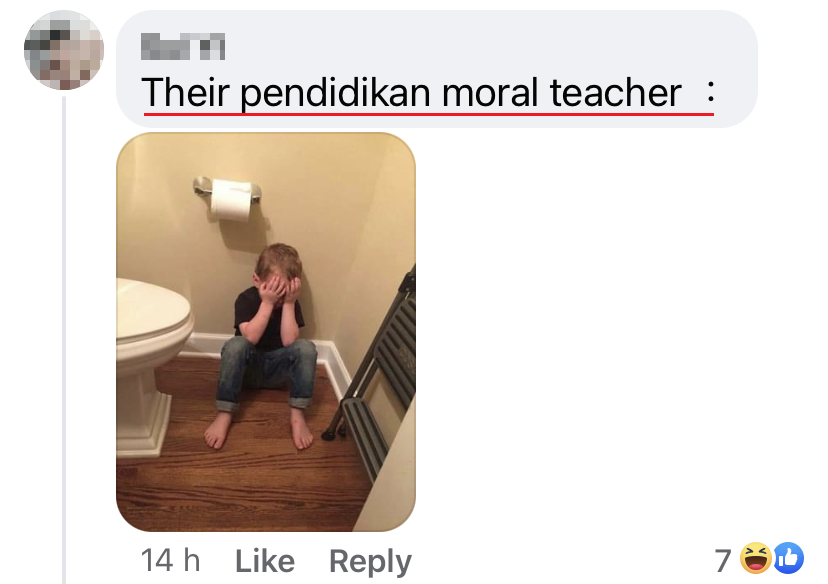Click the blue thumbs-up reaction icon
828x584 pixels.
[789, 558]
